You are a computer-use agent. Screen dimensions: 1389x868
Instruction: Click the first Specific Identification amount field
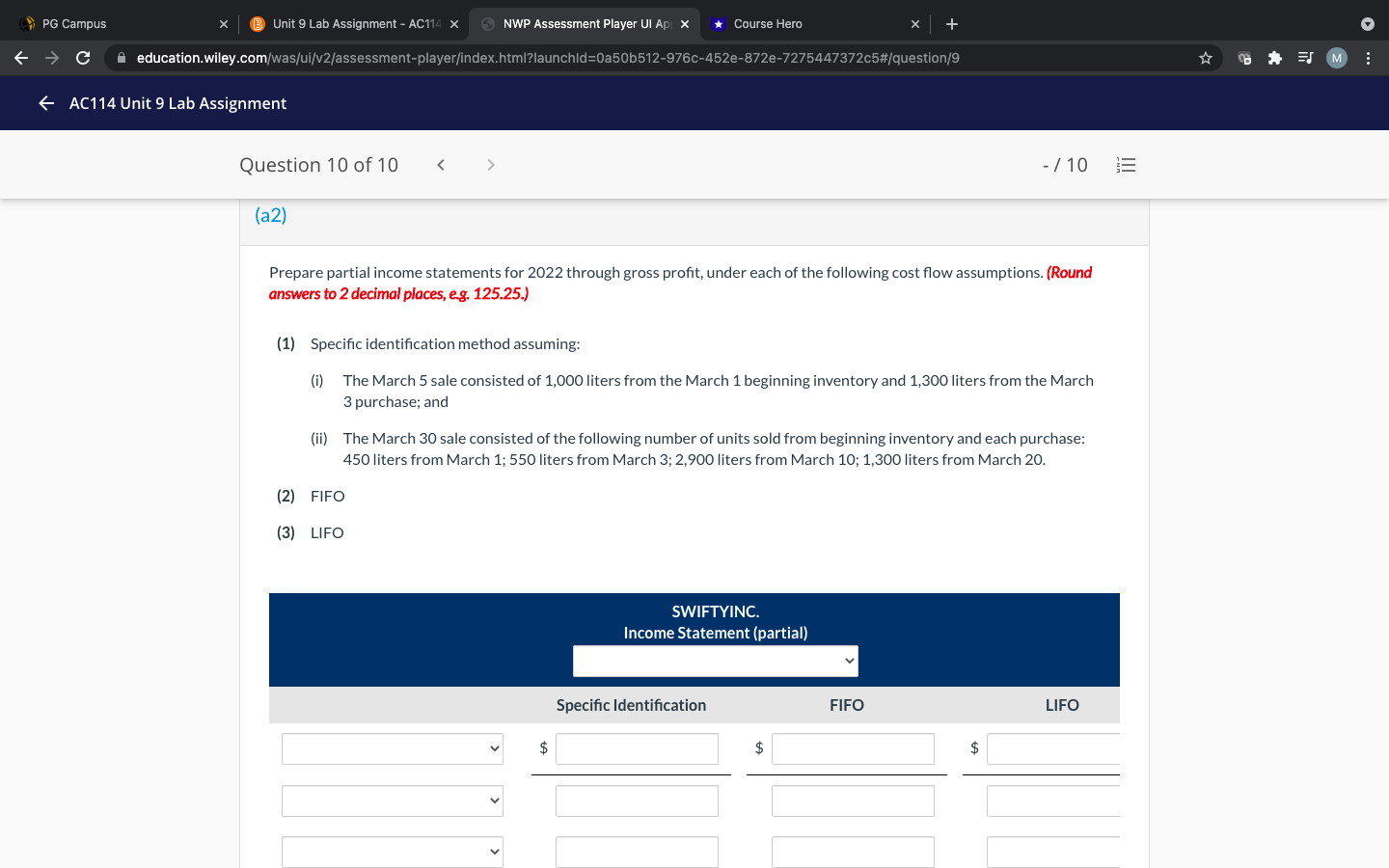click(x=637, y=748)
